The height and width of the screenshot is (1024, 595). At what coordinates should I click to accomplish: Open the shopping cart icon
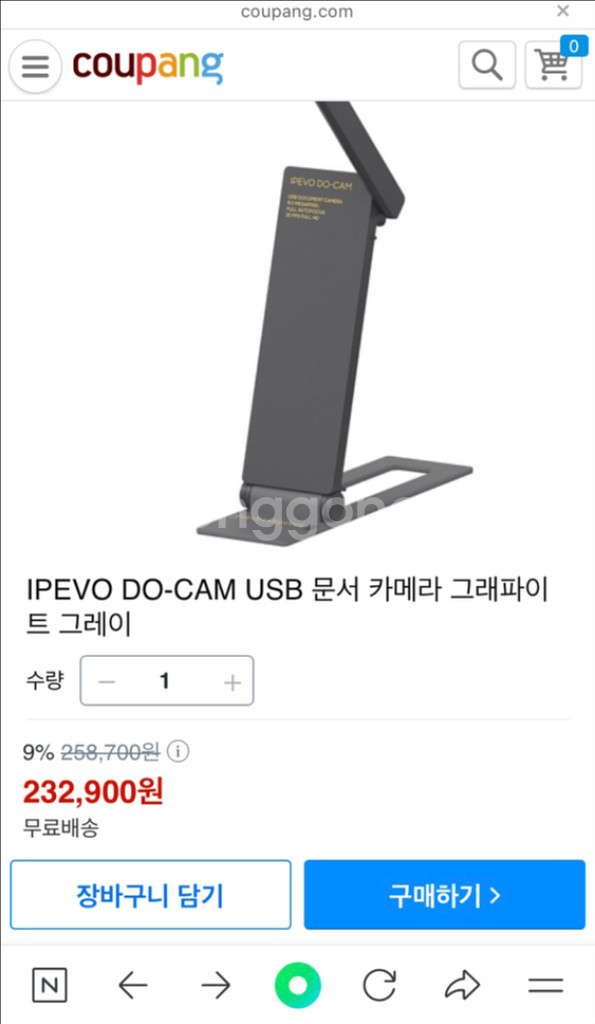click(x=554, y=65)
